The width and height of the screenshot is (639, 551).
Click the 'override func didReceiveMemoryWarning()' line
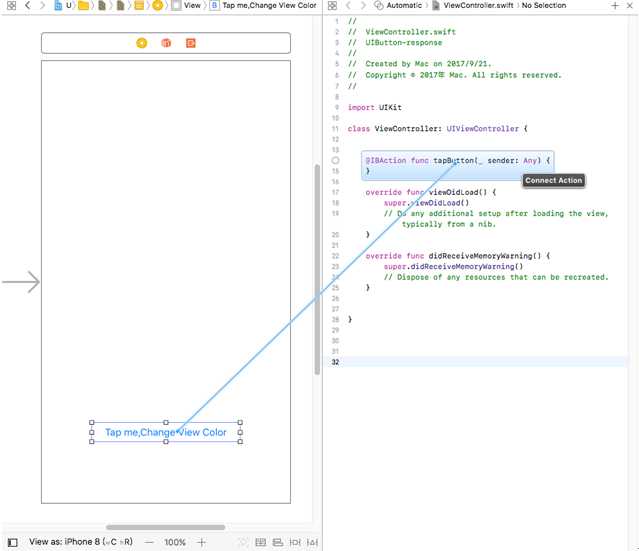point(458,256)
